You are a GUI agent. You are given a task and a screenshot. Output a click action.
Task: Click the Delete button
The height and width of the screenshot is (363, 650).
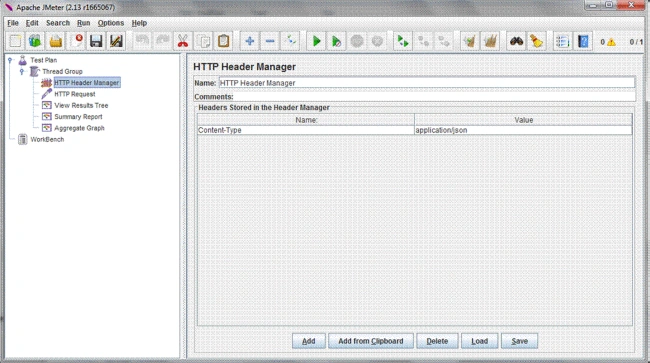pyautogui.click(x=437, y=341)
